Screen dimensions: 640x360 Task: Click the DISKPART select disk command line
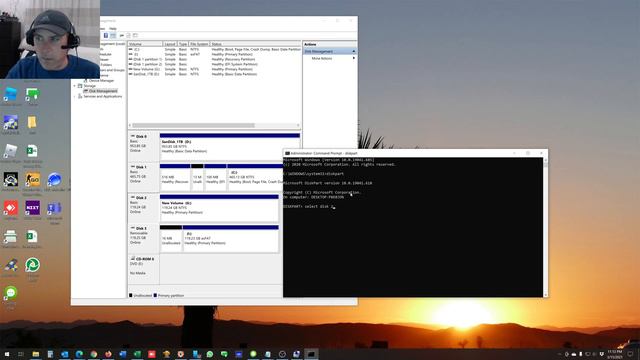[309, 207]
